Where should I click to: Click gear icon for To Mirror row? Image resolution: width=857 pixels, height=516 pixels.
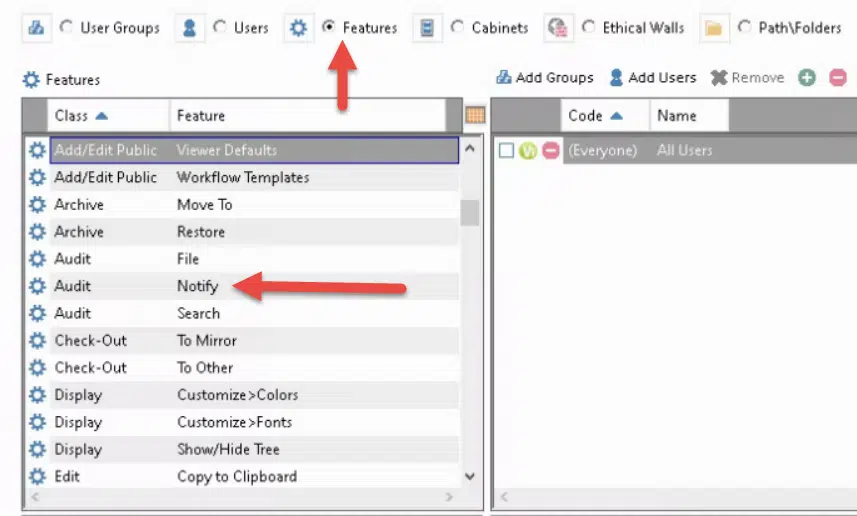pyautogui.click(x=37, y=341)
